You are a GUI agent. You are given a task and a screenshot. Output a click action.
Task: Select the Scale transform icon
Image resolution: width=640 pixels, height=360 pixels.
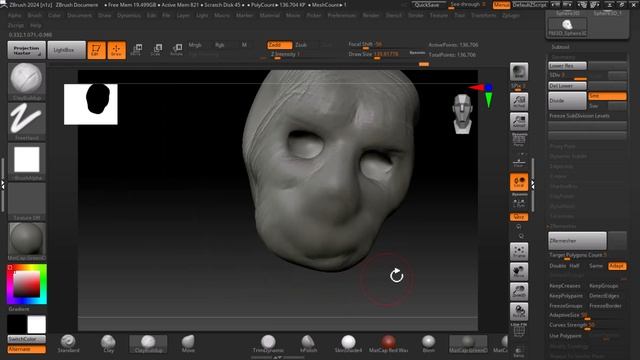(156, 50)
